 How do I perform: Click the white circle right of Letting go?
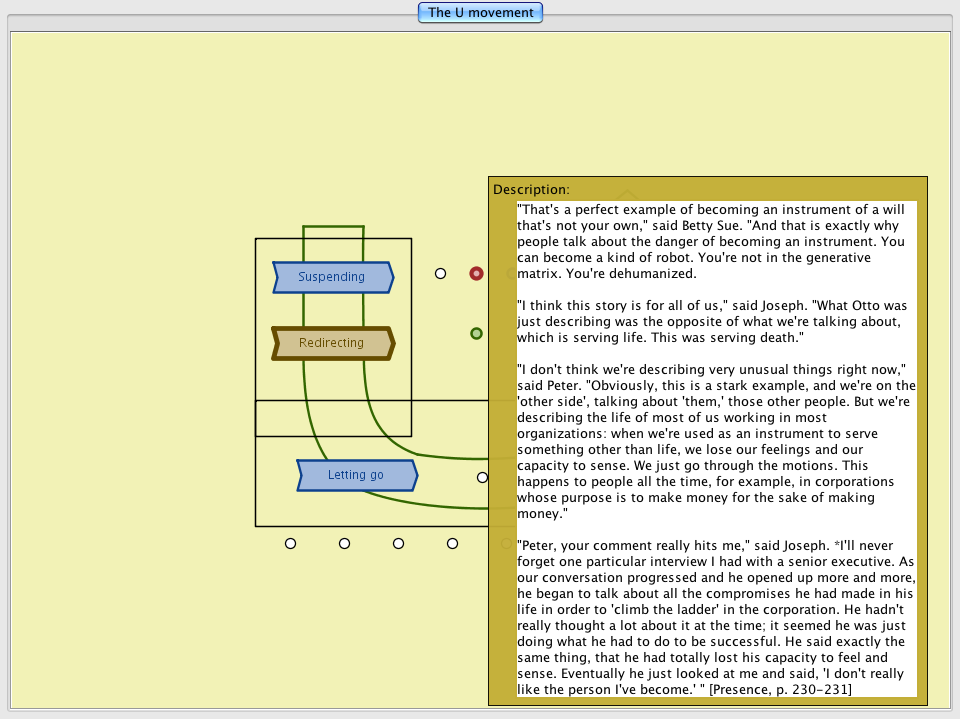click(x=482, y=477)
